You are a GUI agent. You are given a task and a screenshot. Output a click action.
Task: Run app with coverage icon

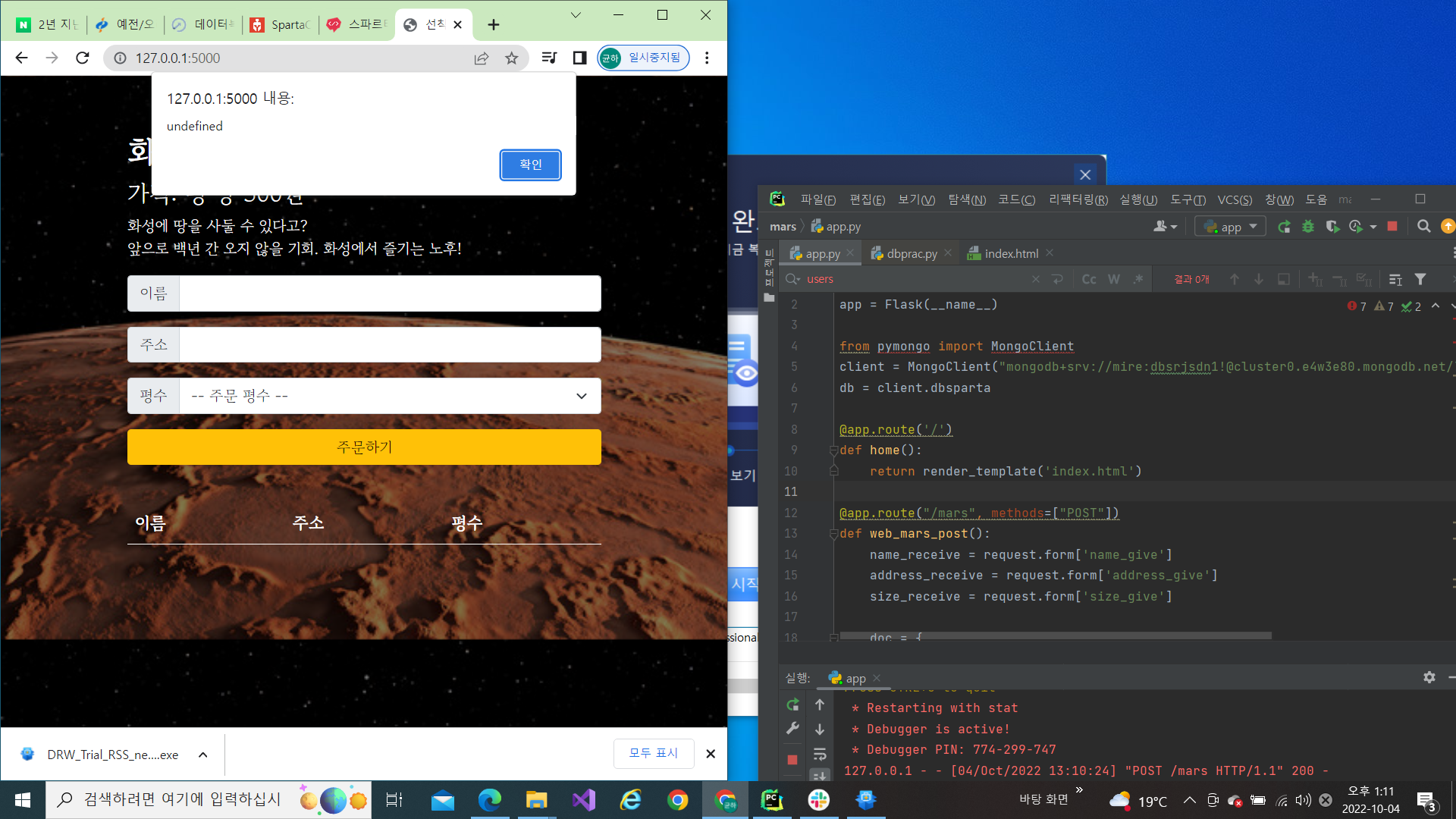(x=1332, y=226)
